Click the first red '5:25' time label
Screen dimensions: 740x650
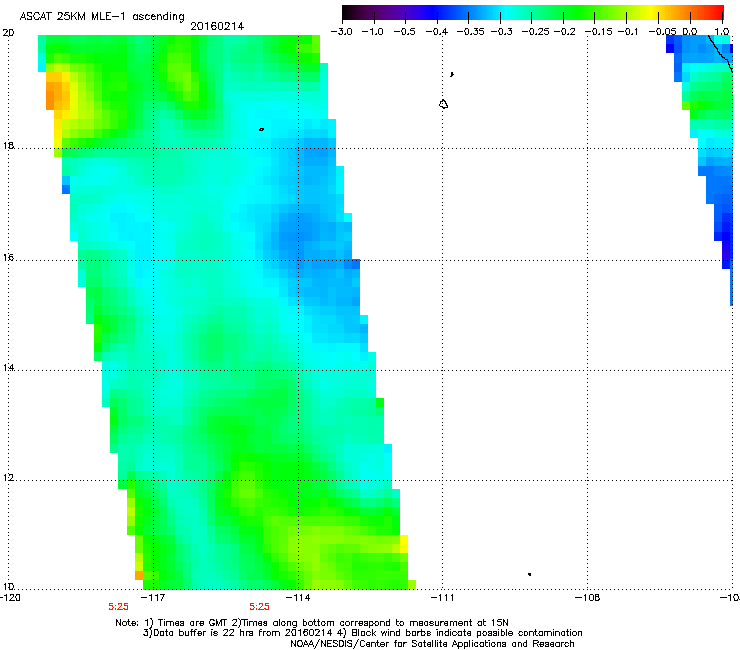pos(118,607)
